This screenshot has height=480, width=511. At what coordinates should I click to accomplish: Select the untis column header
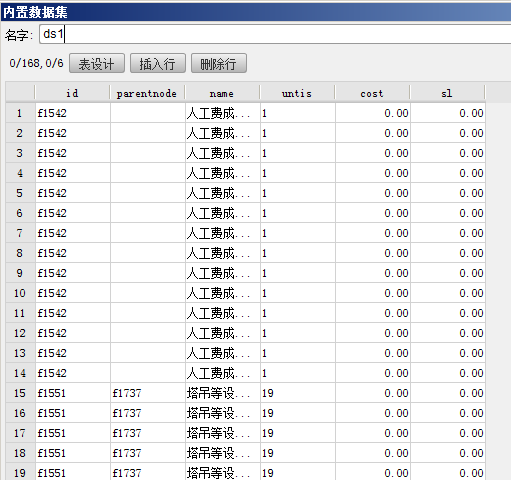click(x=297, y=93)
